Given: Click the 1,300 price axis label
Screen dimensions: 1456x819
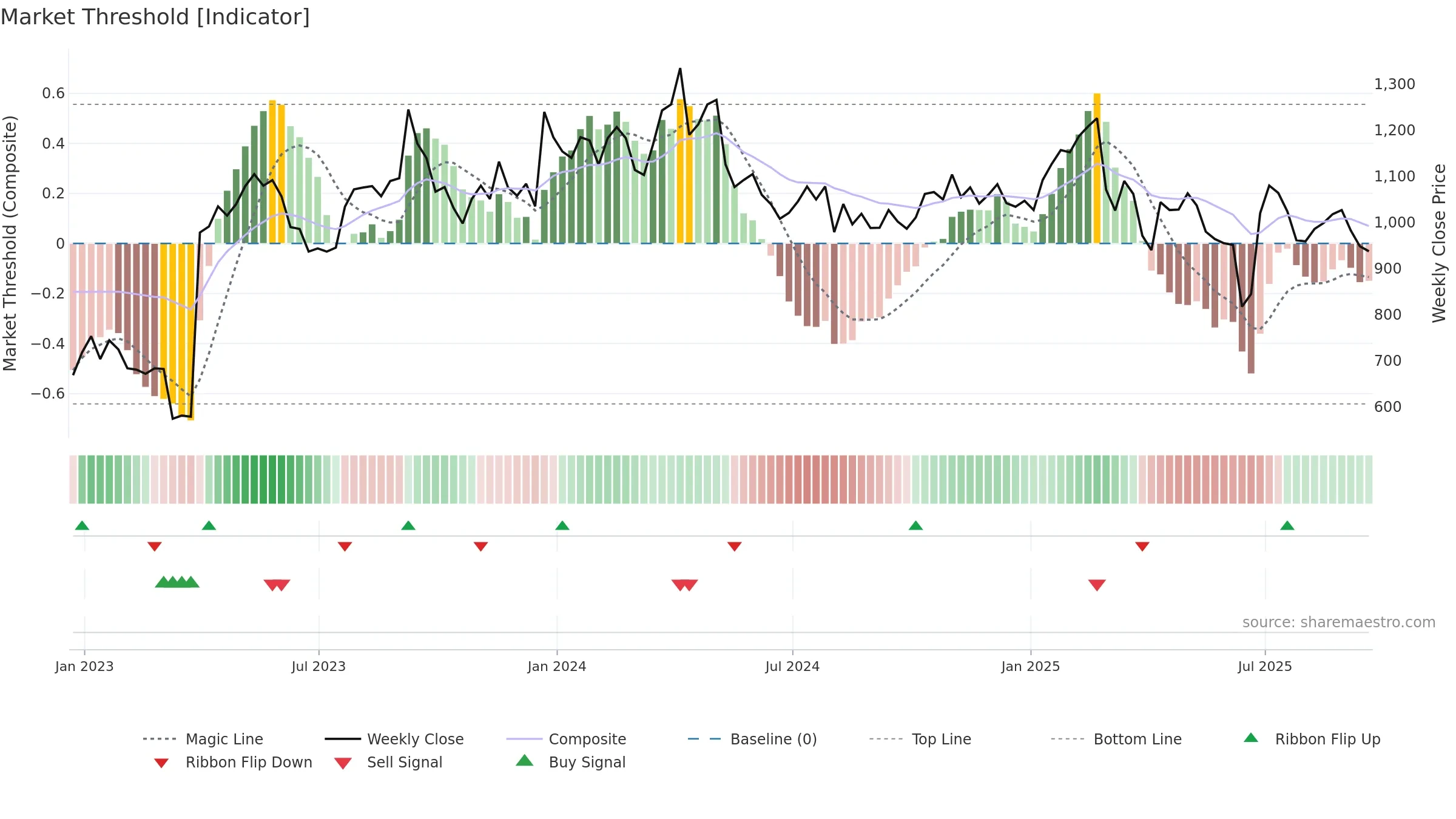Looking at the screenshot, I should point(1395,84).
